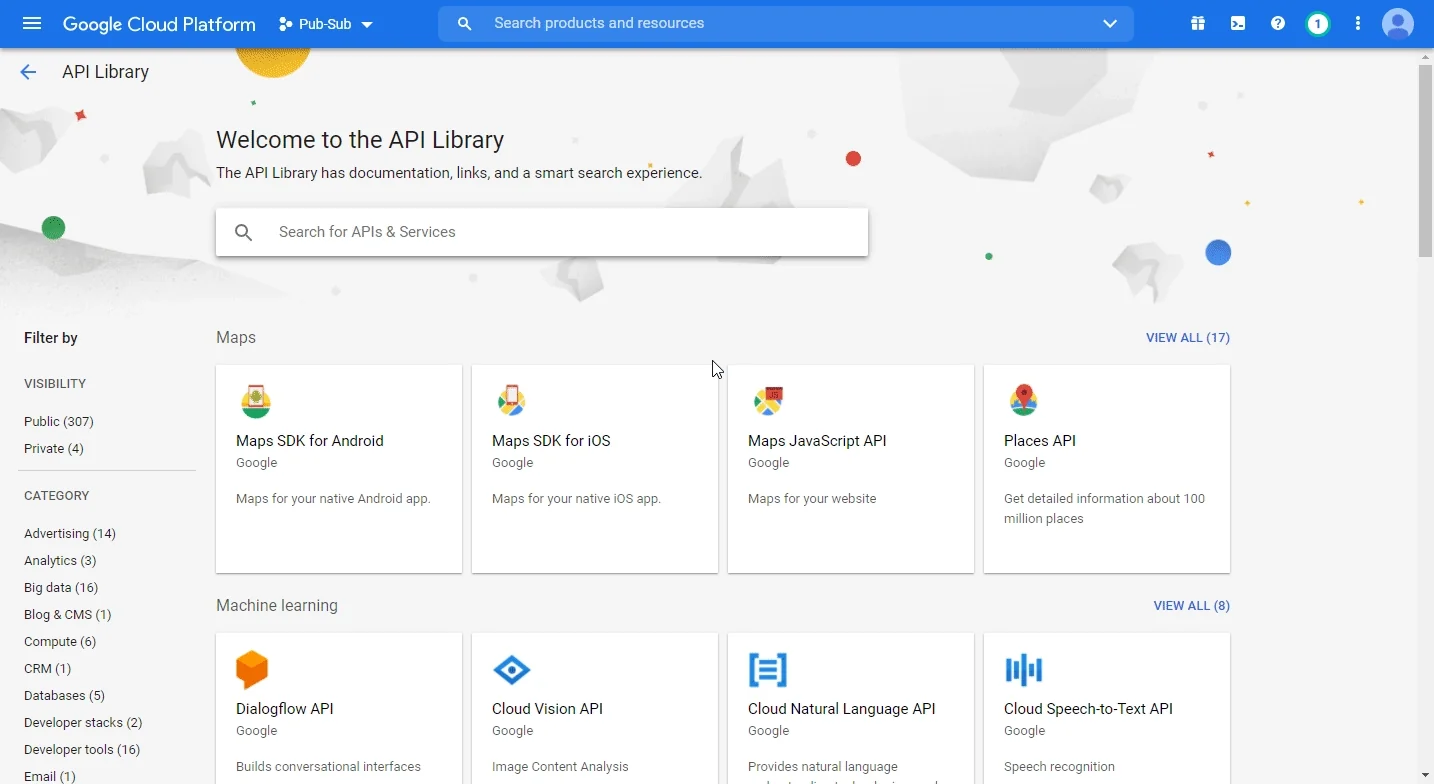
Task: Open Maps SDK for iOS title
Action: (551, 441)
